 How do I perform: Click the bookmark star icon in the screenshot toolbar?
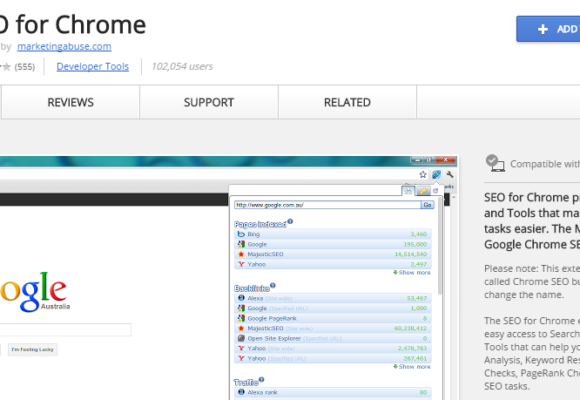(x=423, y=174)
